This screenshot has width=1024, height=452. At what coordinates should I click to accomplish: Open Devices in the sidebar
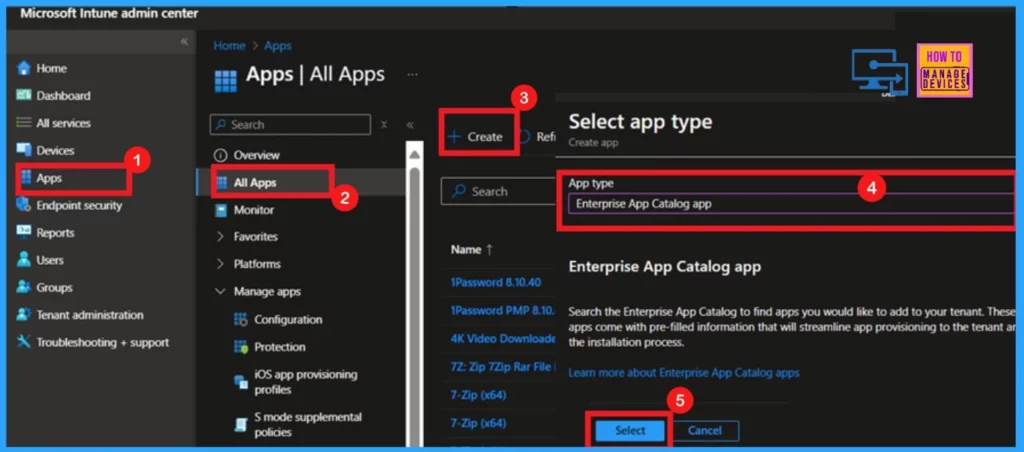point(56,150)
